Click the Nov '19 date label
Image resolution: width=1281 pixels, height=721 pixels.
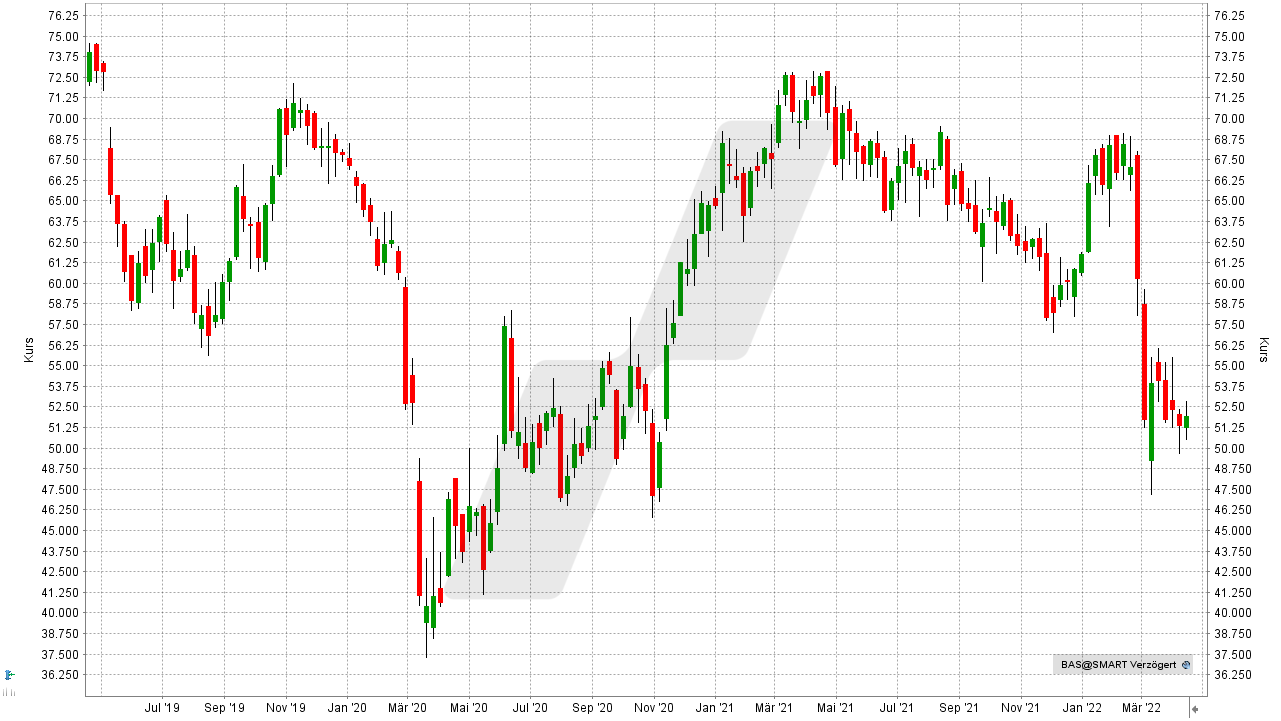pyautogui.click(x=286, y=708)
